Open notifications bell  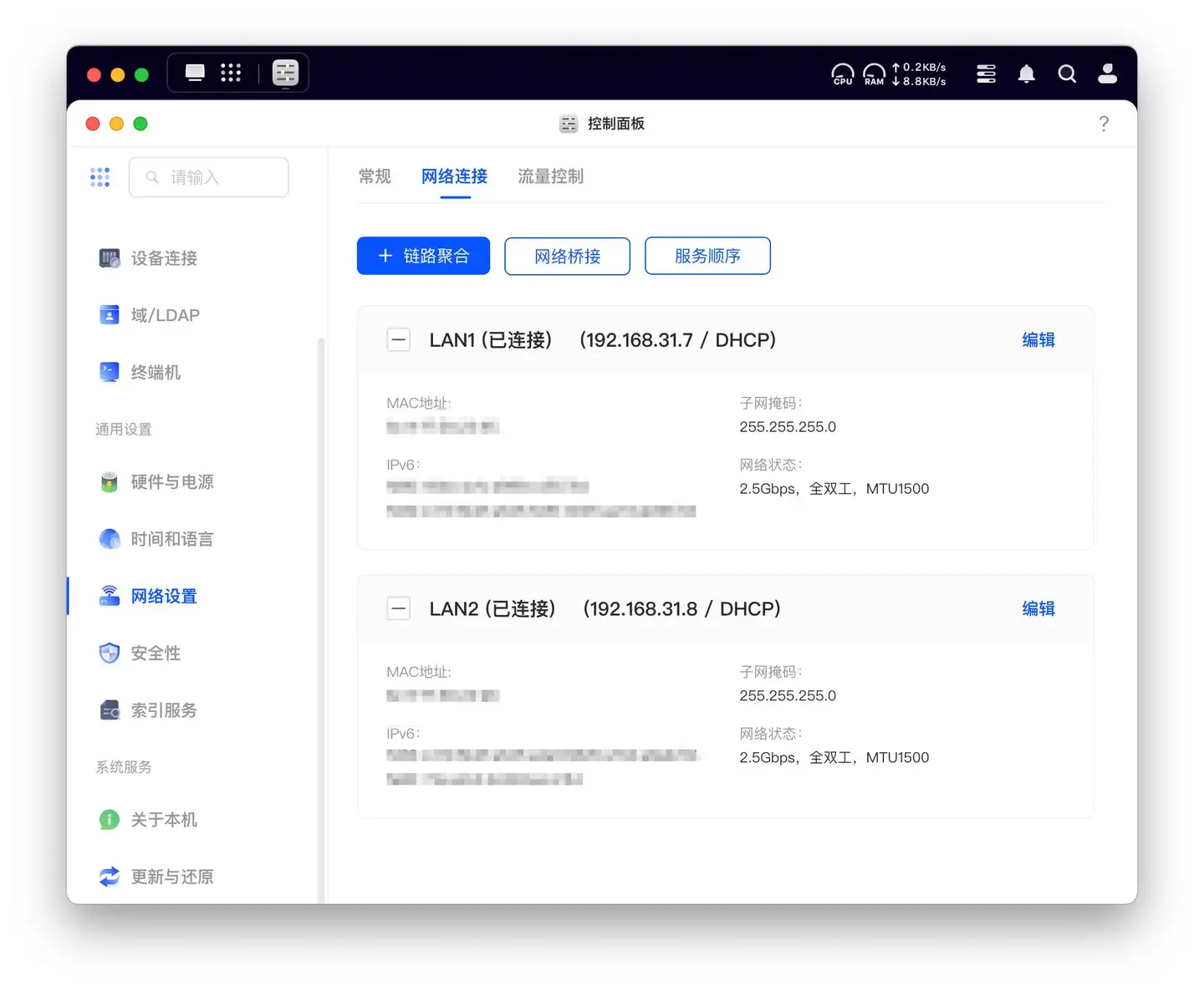pos(1027,74)
